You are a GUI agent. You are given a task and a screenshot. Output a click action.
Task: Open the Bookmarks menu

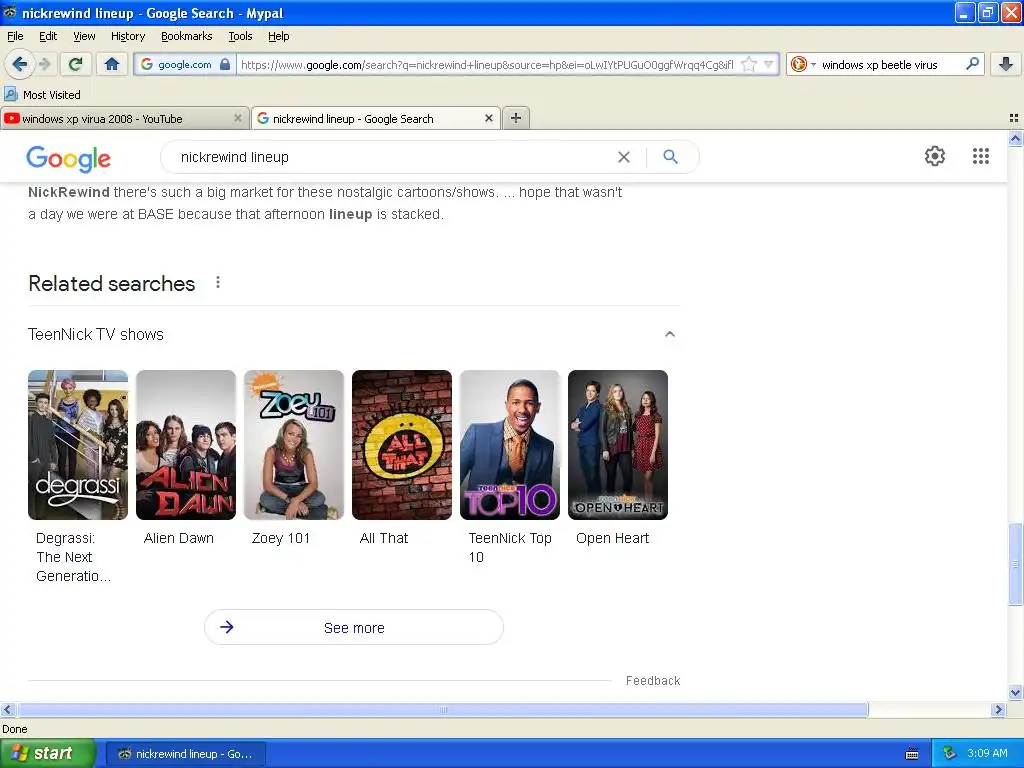click(x=186, y=36)
